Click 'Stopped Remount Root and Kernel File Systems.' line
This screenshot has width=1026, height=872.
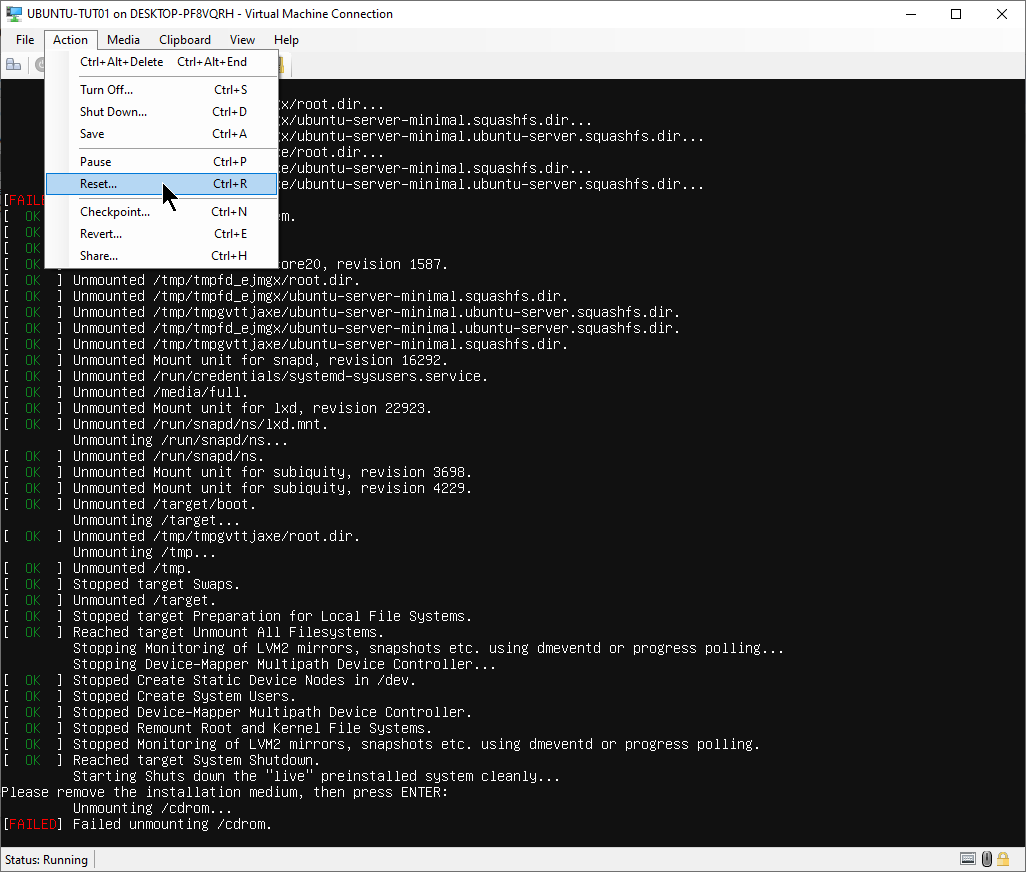tap(253, 728)
